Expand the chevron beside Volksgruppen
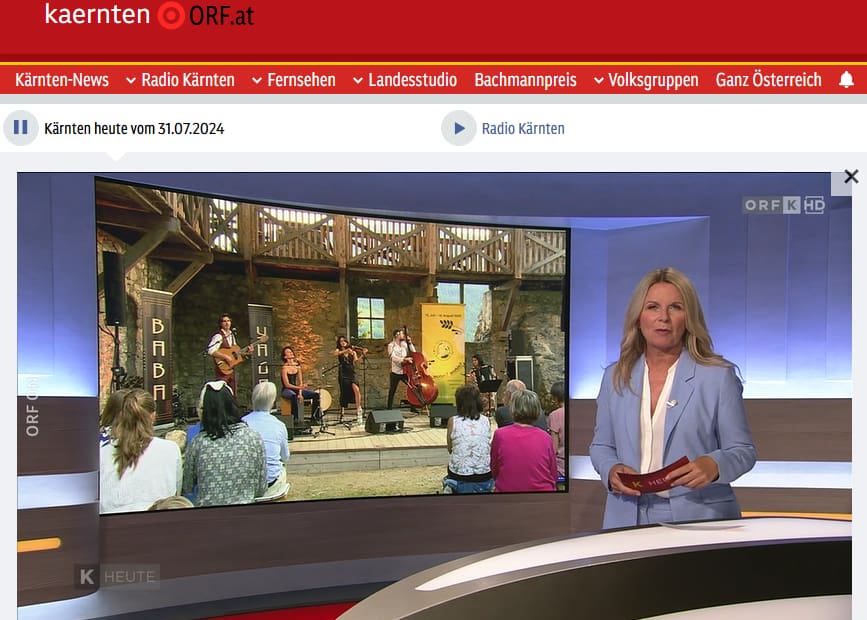Screen dimensions: 867x620 [x=598, y=80]
